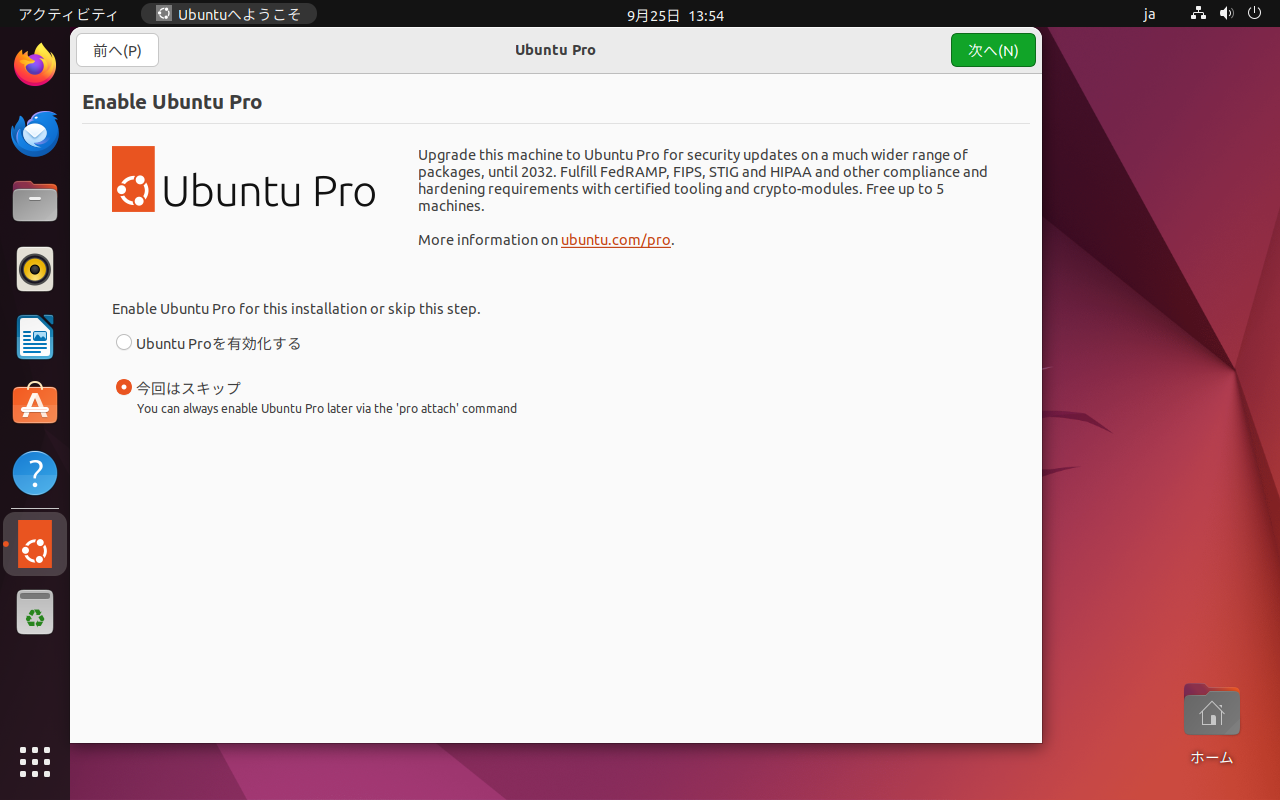Select the 'Ubuntu Proを有効化する' radio option
This screenshot has width=1280, height=800.
(124, 343)
